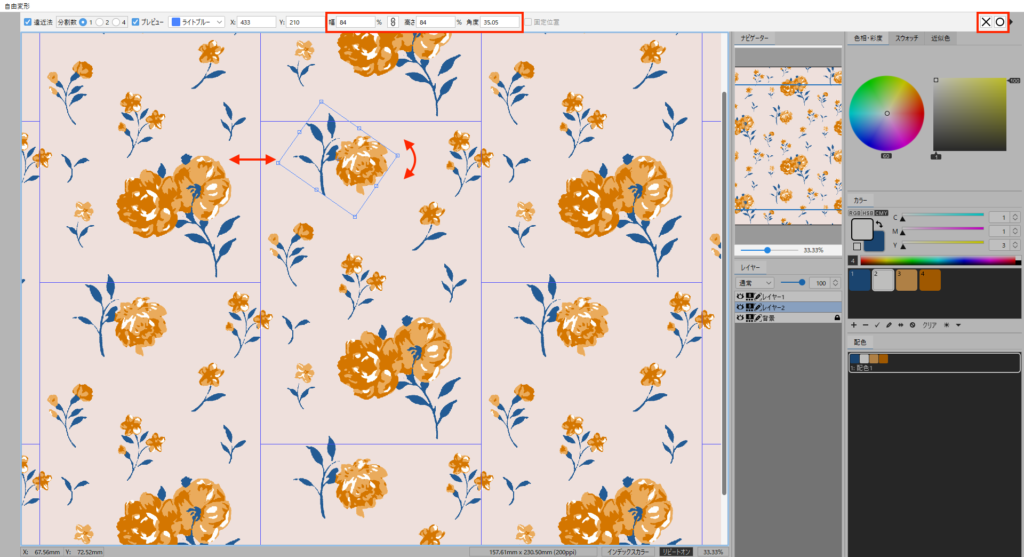This screenshot has width=1024, height=557.
Task: Click インデックスカラー in status bar
Action: click(x=628, y=552)
